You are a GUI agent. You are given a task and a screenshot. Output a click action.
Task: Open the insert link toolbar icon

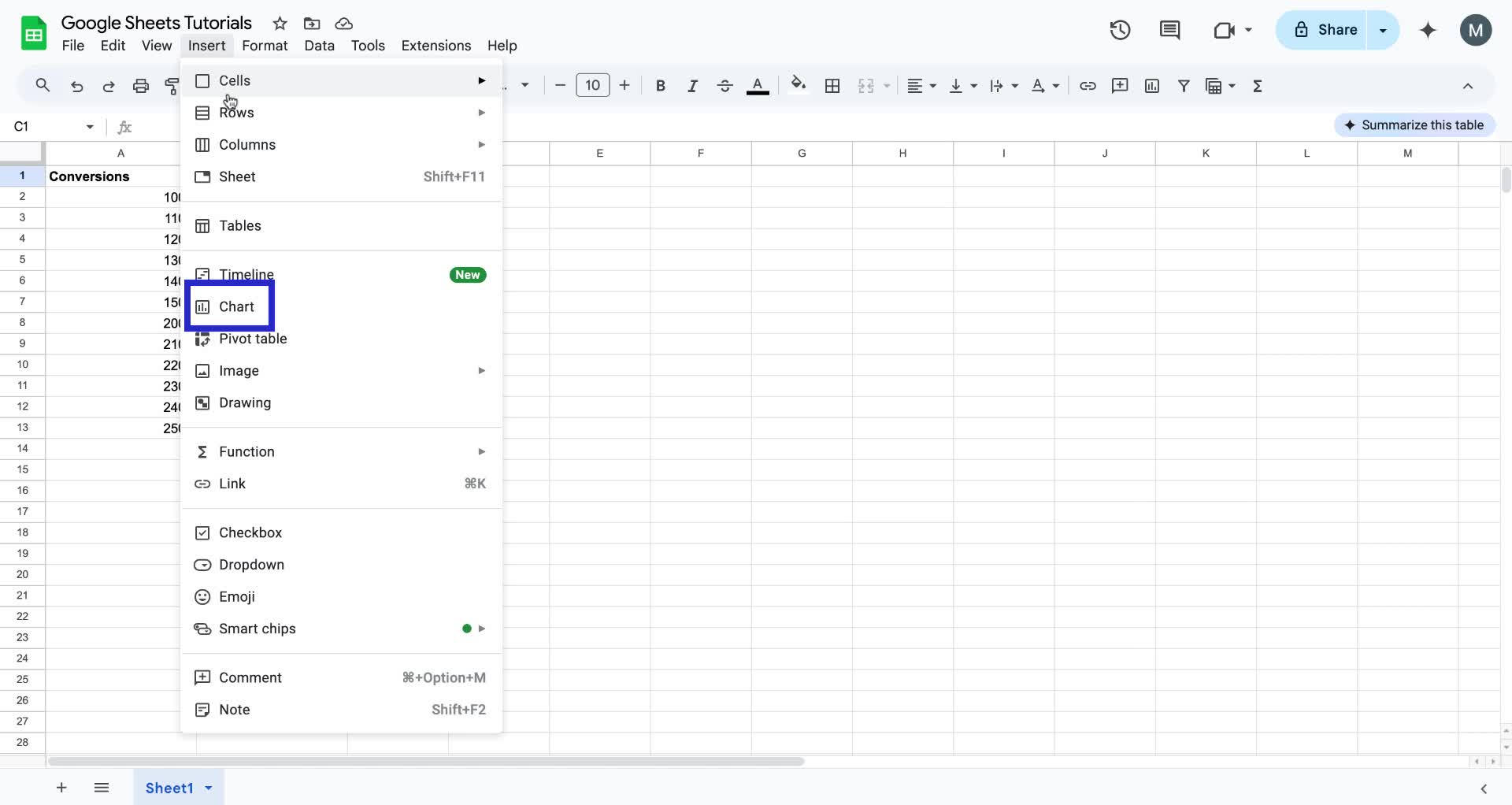click(1088, 85)
